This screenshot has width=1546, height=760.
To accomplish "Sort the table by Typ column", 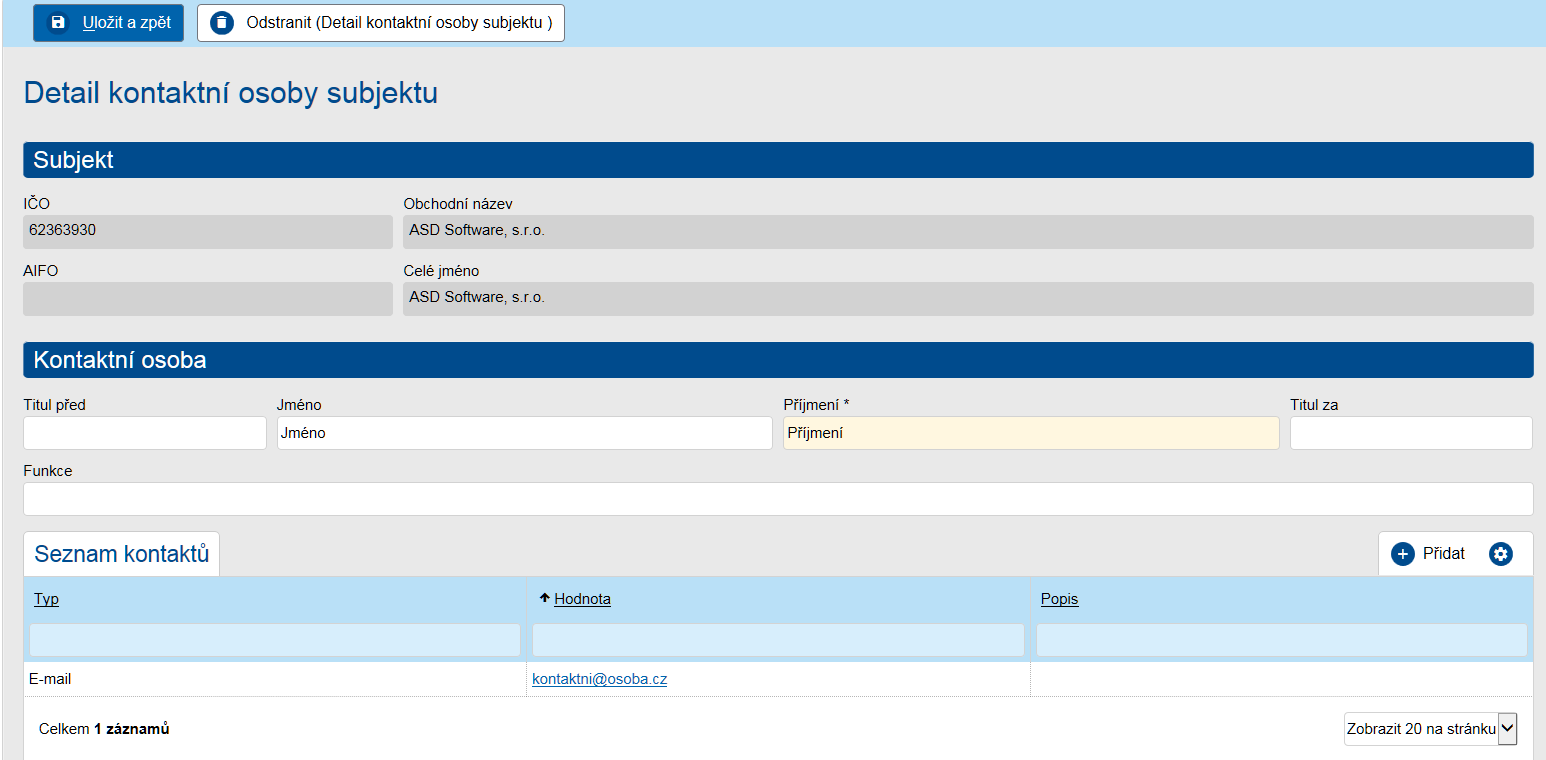I will (46, 599).
